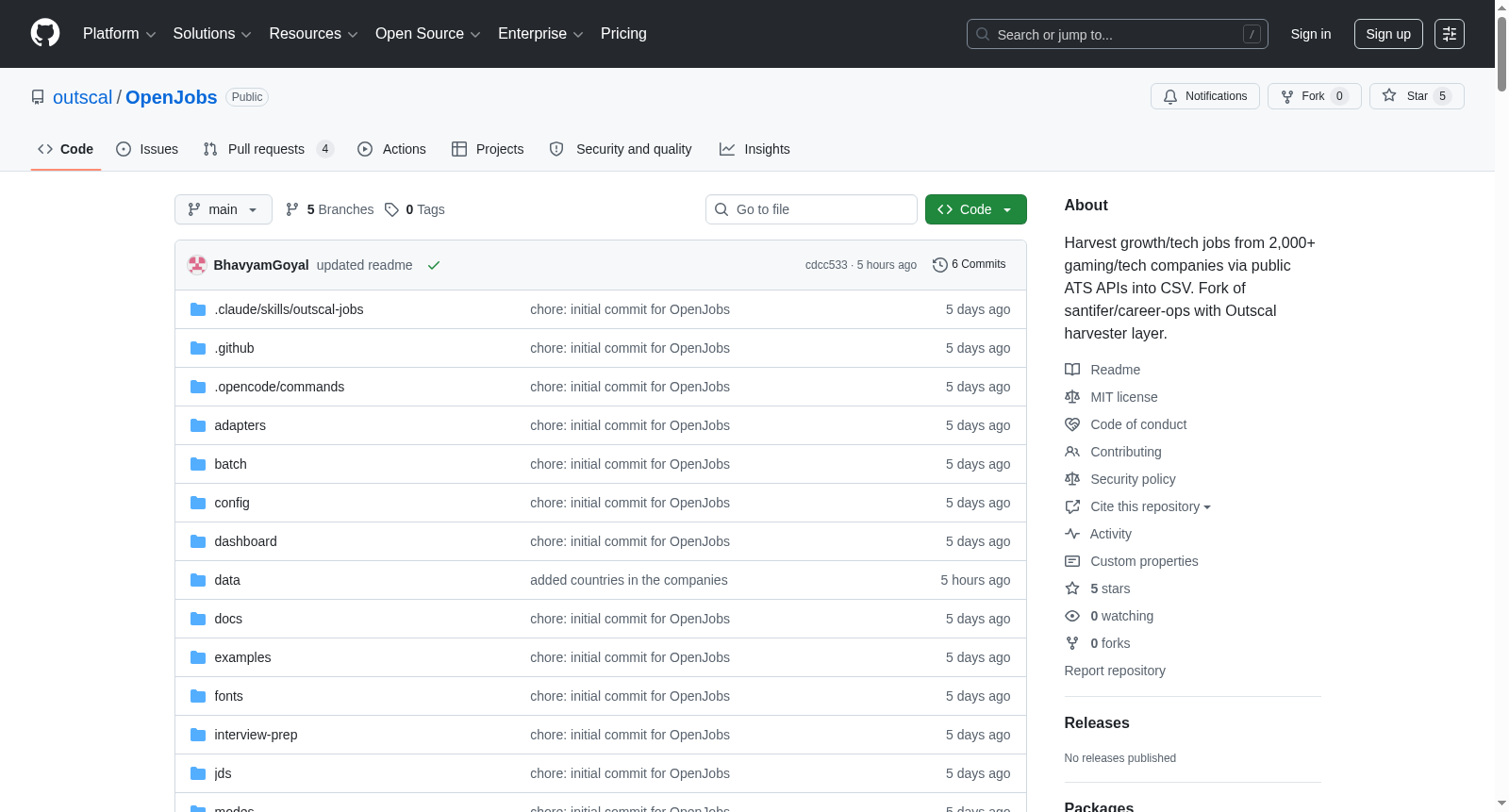View the 0 Tags link
This screenshot has height=812, width=1509.
tap(415, 209)
